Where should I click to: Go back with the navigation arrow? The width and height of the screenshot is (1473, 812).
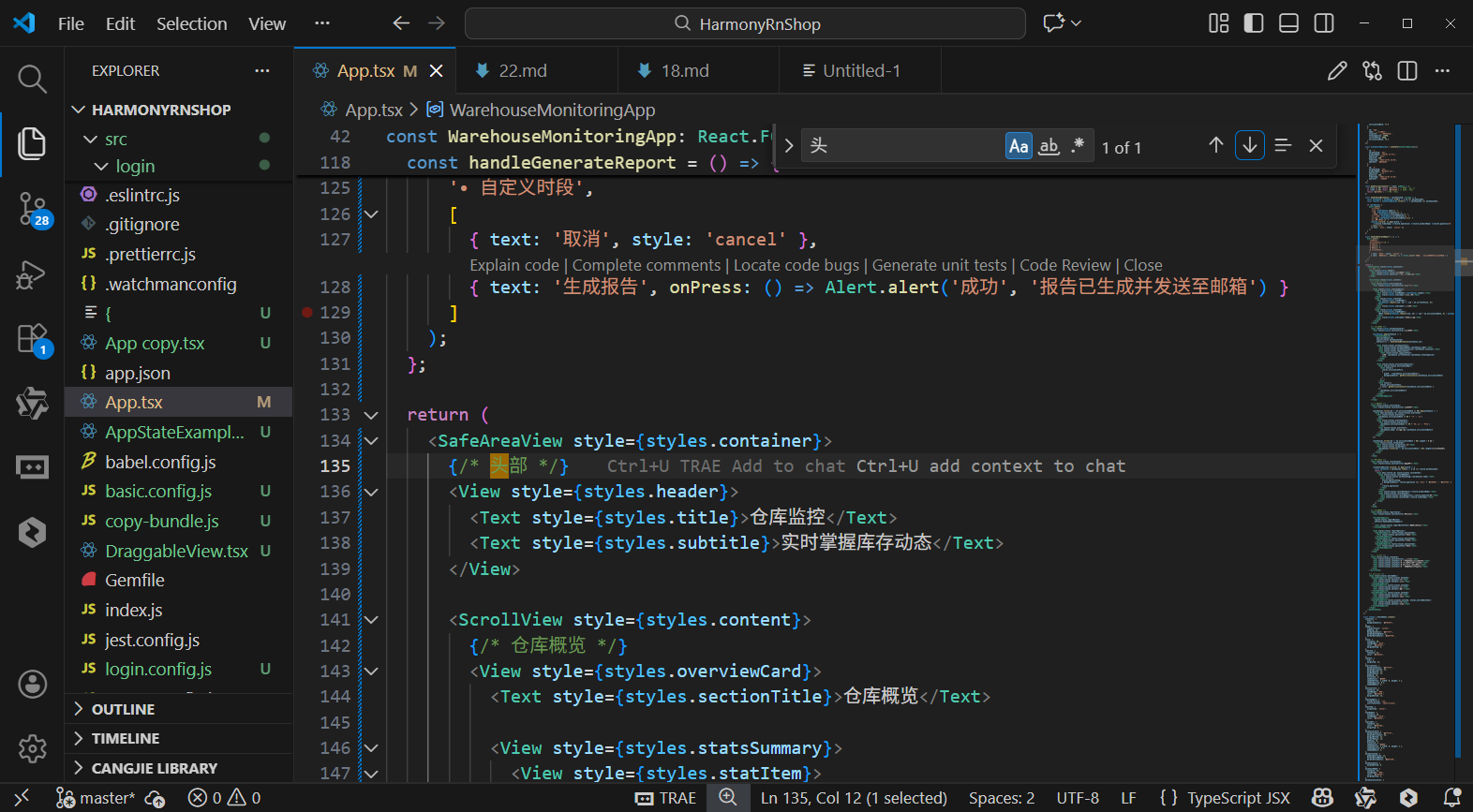pyautogui.click(x=401, y=23)
